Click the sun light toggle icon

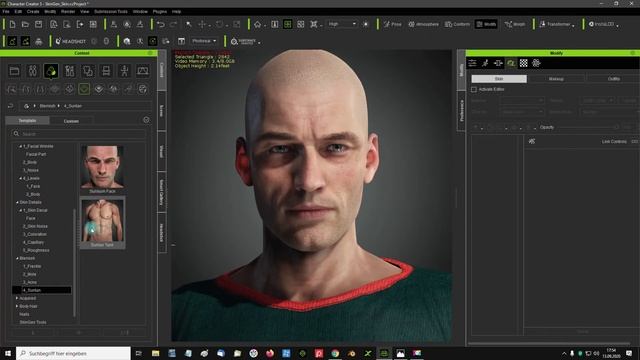point(366,24)
